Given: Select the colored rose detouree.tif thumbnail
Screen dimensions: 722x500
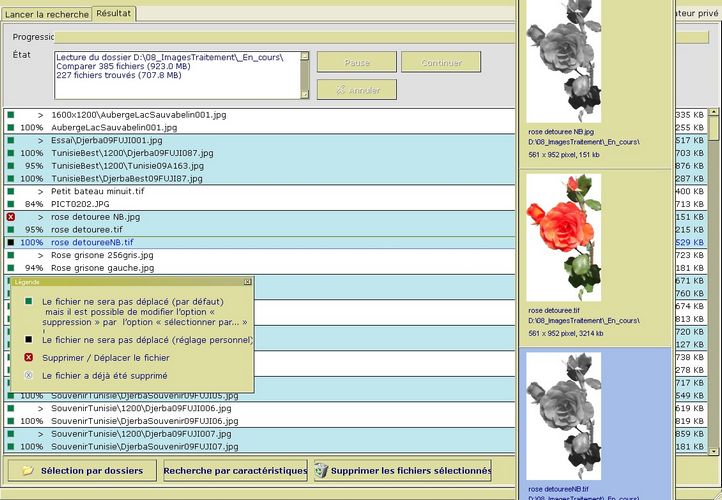Looking at the screenshot, I should [x=563, y=238].
